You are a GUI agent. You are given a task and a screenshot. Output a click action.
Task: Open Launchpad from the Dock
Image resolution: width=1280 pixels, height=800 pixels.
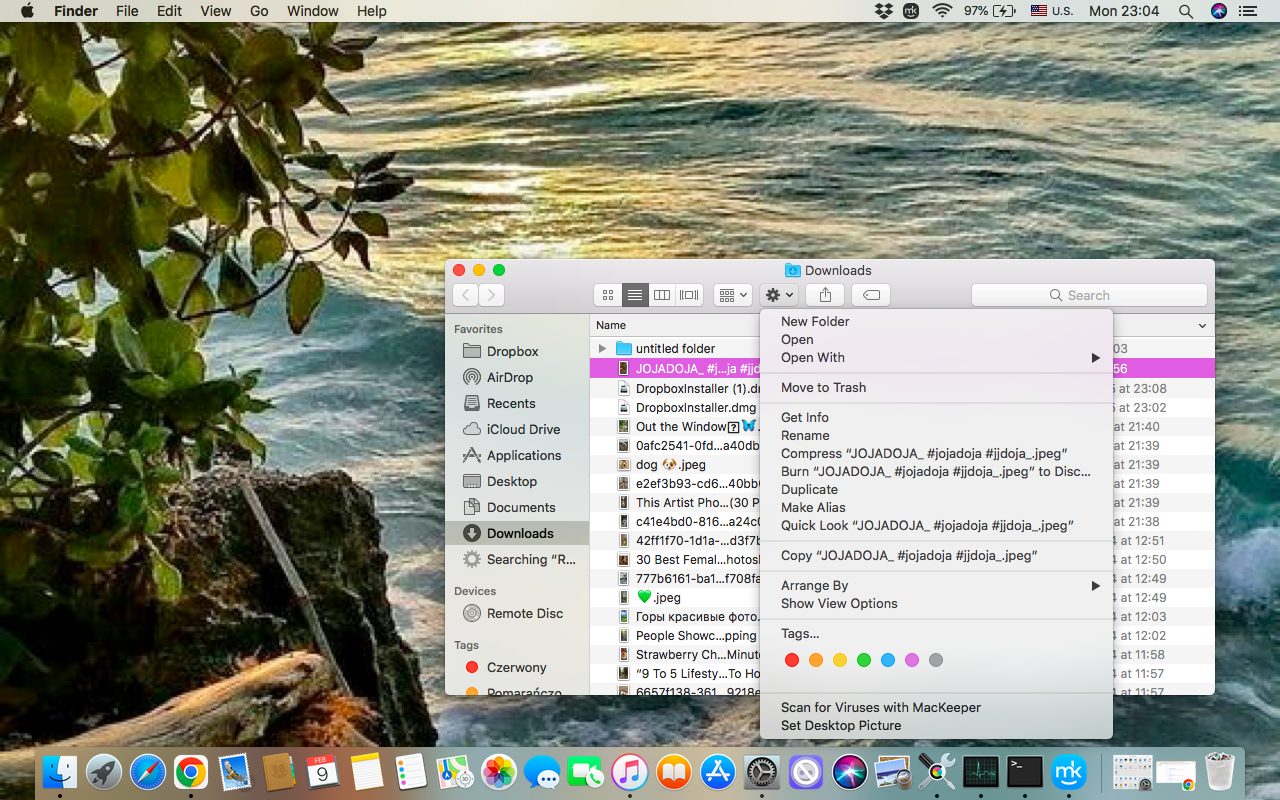pos(103,772)
